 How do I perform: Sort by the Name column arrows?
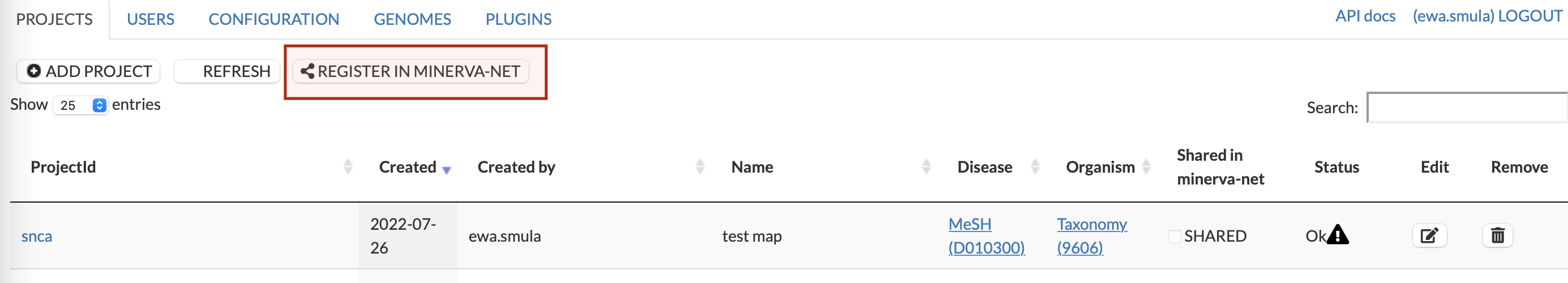click(927, 167)
